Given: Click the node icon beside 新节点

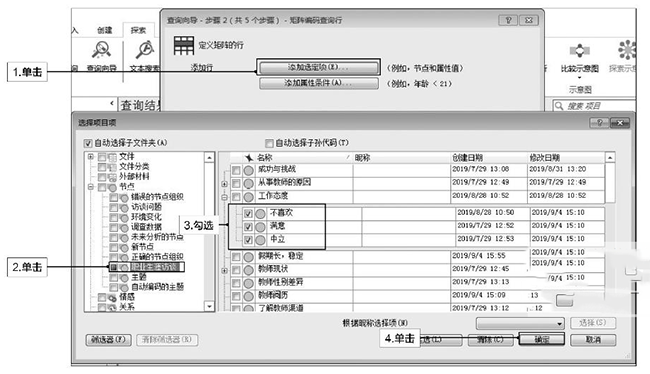Looking at the screenshot, I should [124, 247].
